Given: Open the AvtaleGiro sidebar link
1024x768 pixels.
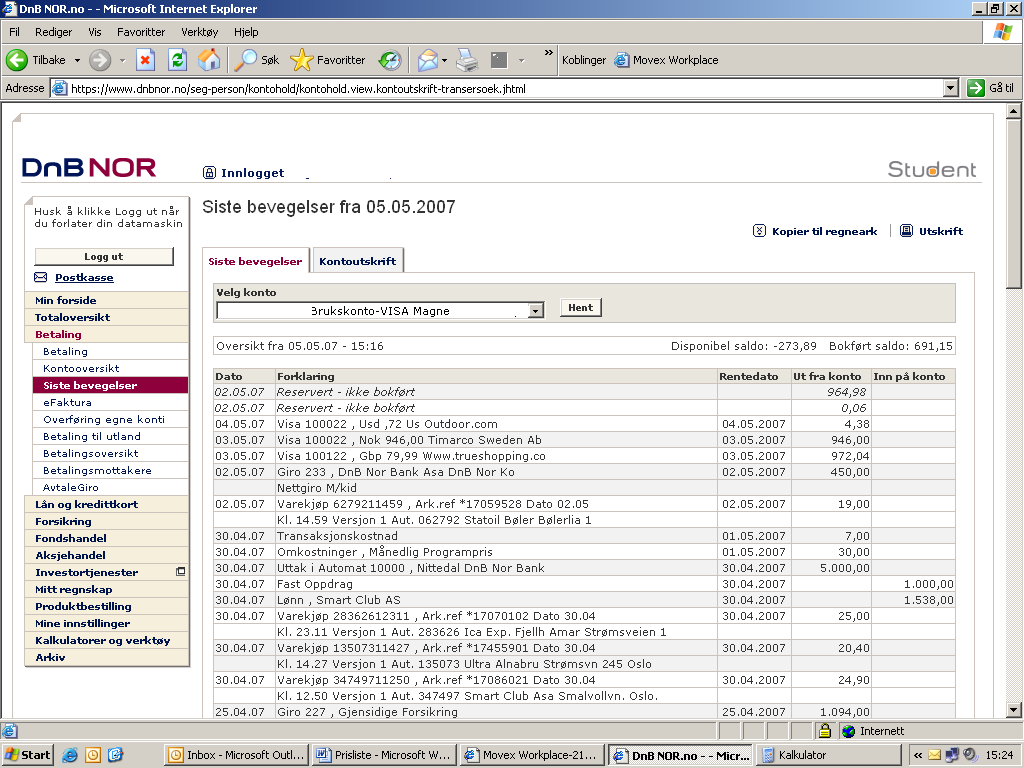Looking at the screenshot, I should [x=71, y=487].
